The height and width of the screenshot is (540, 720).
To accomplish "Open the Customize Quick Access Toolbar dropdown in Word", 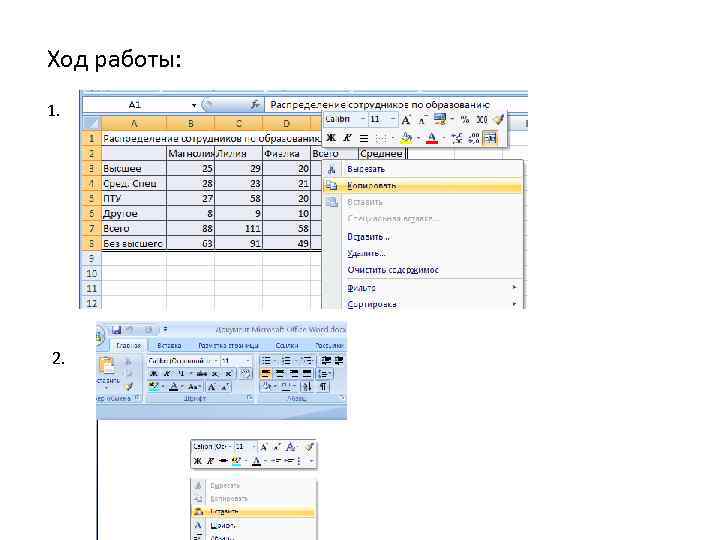I will click(165, 329).
